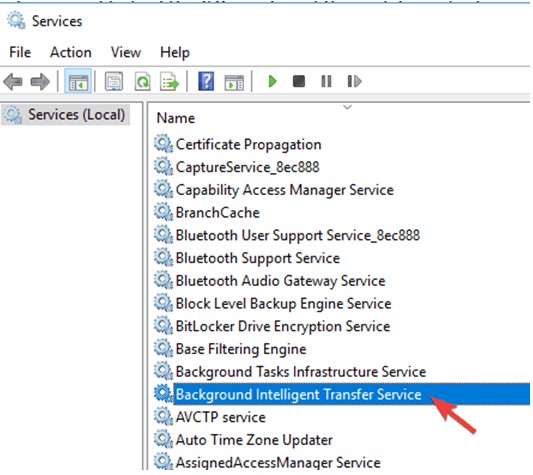Toggle the Show/Hide Console Tree button

78,81
